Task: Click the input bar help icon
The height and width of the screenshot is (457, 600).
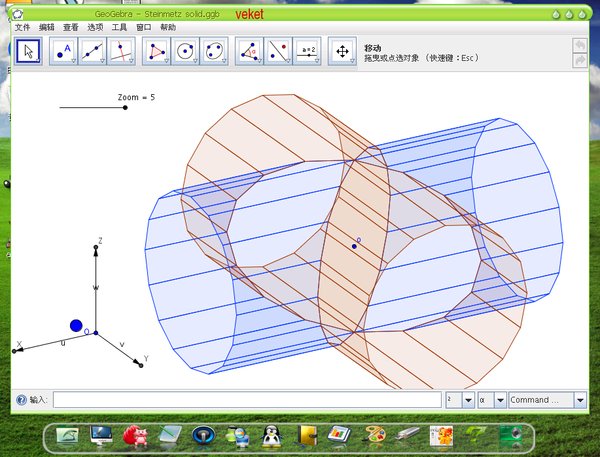Action: pyautogui.click(x=21, y=400)
